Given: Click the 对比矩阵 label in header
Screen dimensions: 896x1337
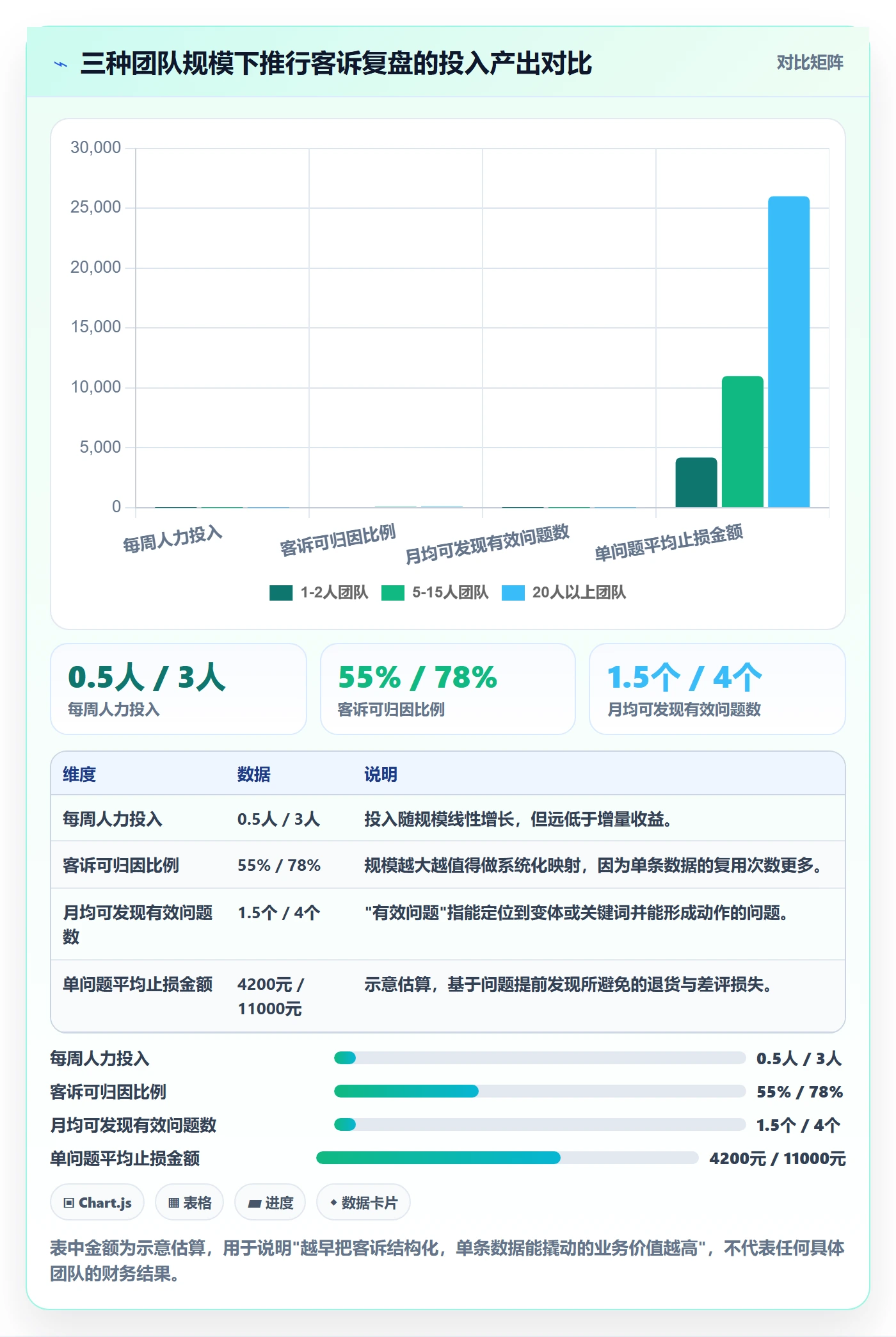Looking at the screenshot, I should click(810, 63).
